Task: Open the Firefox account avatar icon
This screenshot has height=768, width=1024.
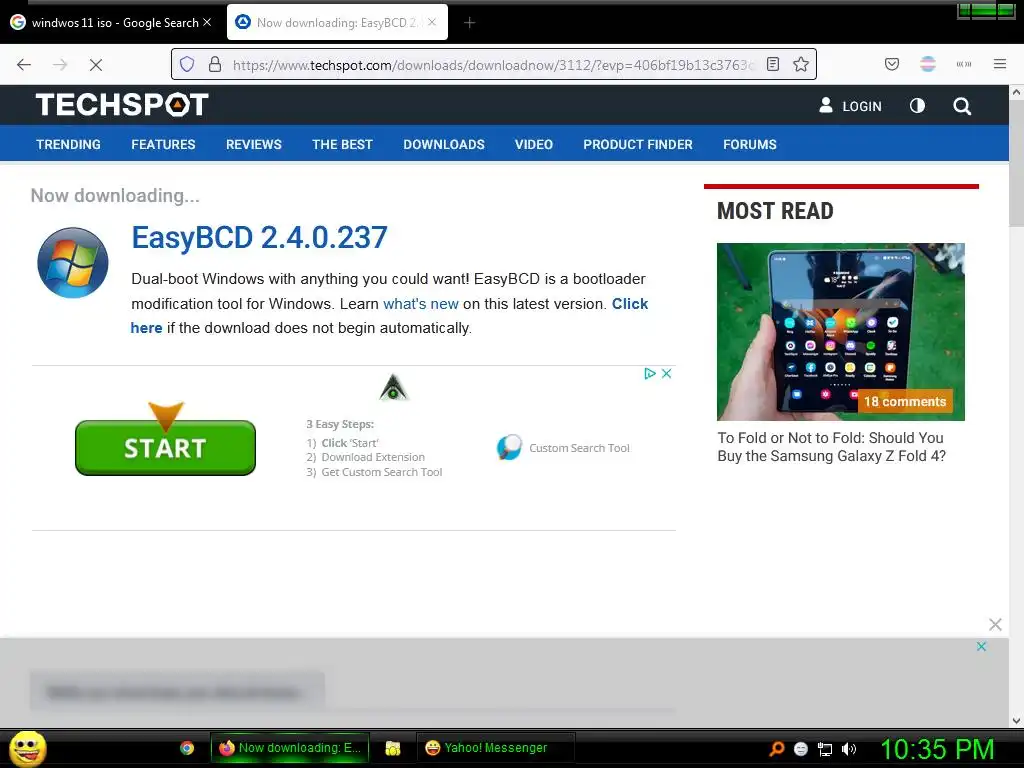Action: pyautogui.click(x=928, y=64)
